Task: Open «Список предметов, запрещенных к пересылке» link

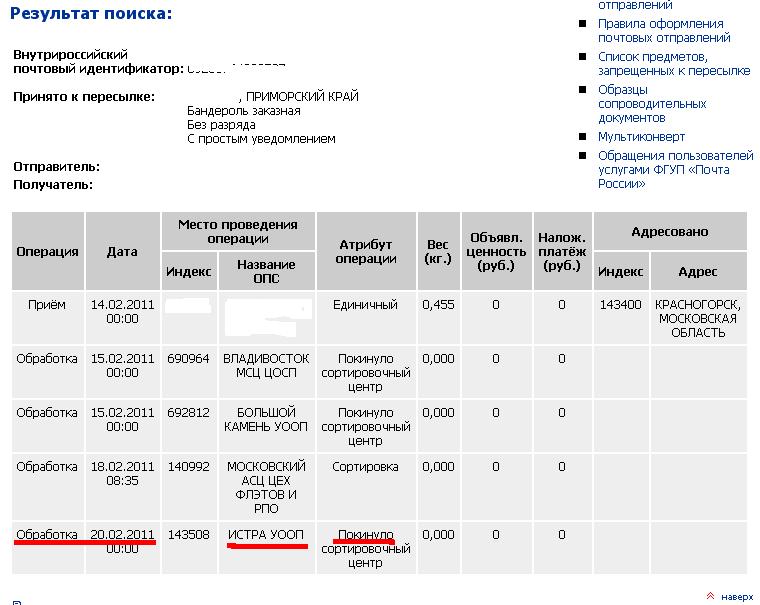Action: coord(673,64)
